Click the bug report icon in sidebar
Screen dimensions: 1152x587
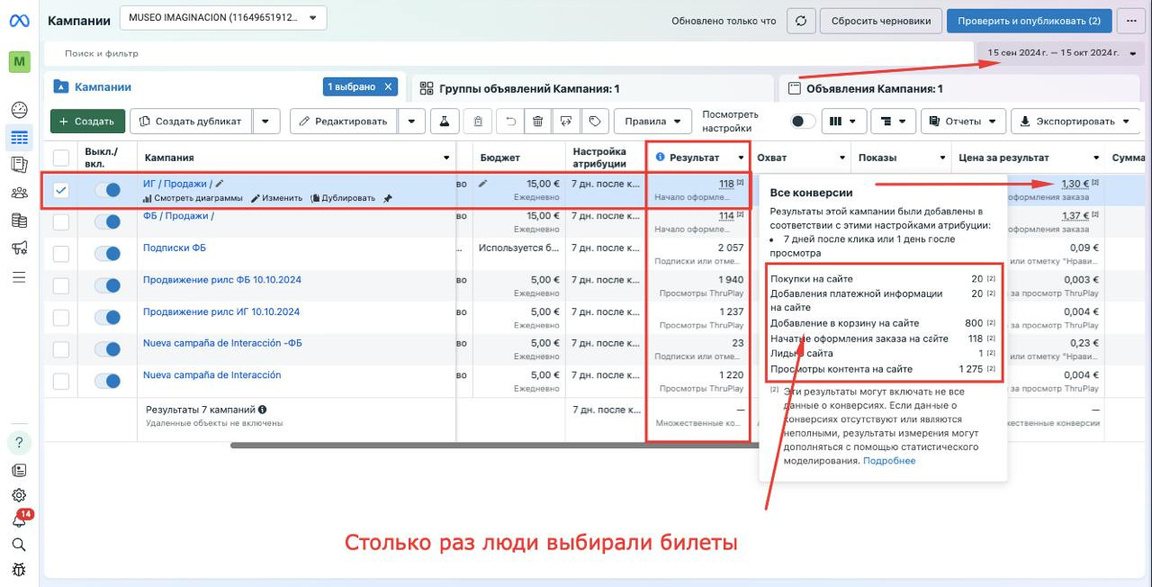coord(19,569)
